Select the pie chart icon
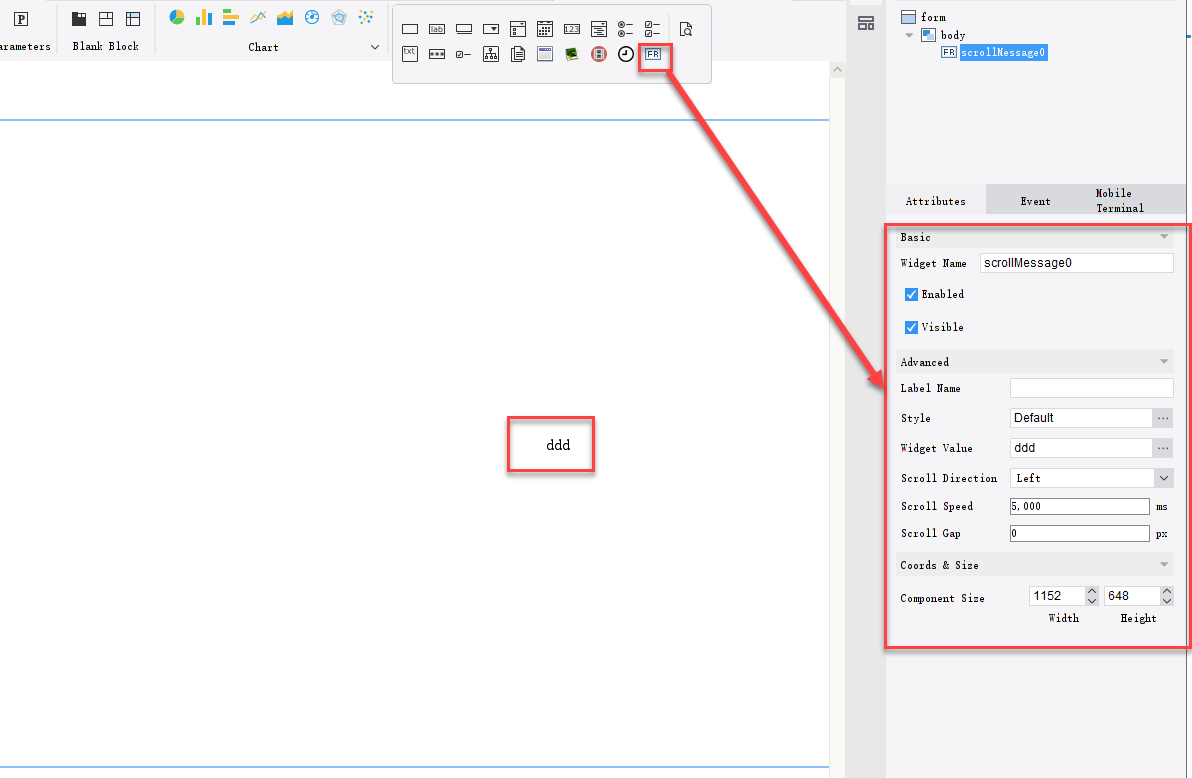 [177, 17]
